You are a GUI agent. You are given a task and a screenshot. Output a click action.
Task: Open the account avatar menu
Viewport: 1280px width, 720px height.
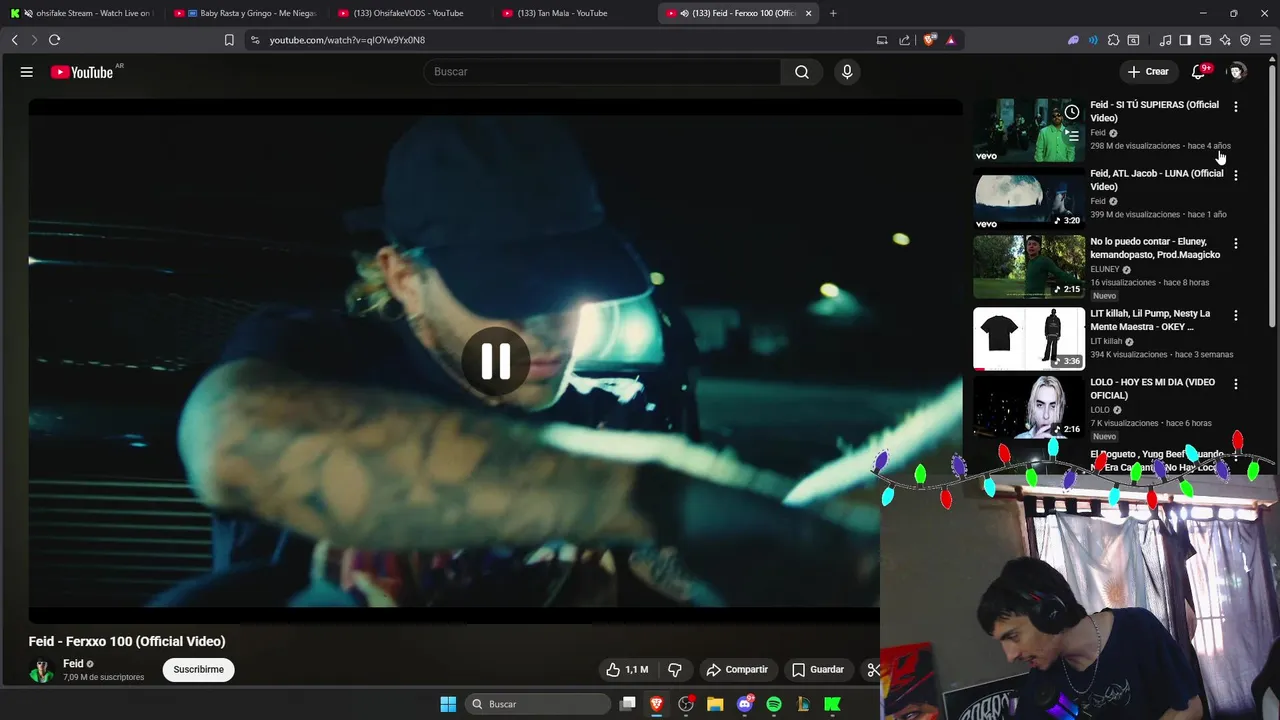click(1237, 72)
